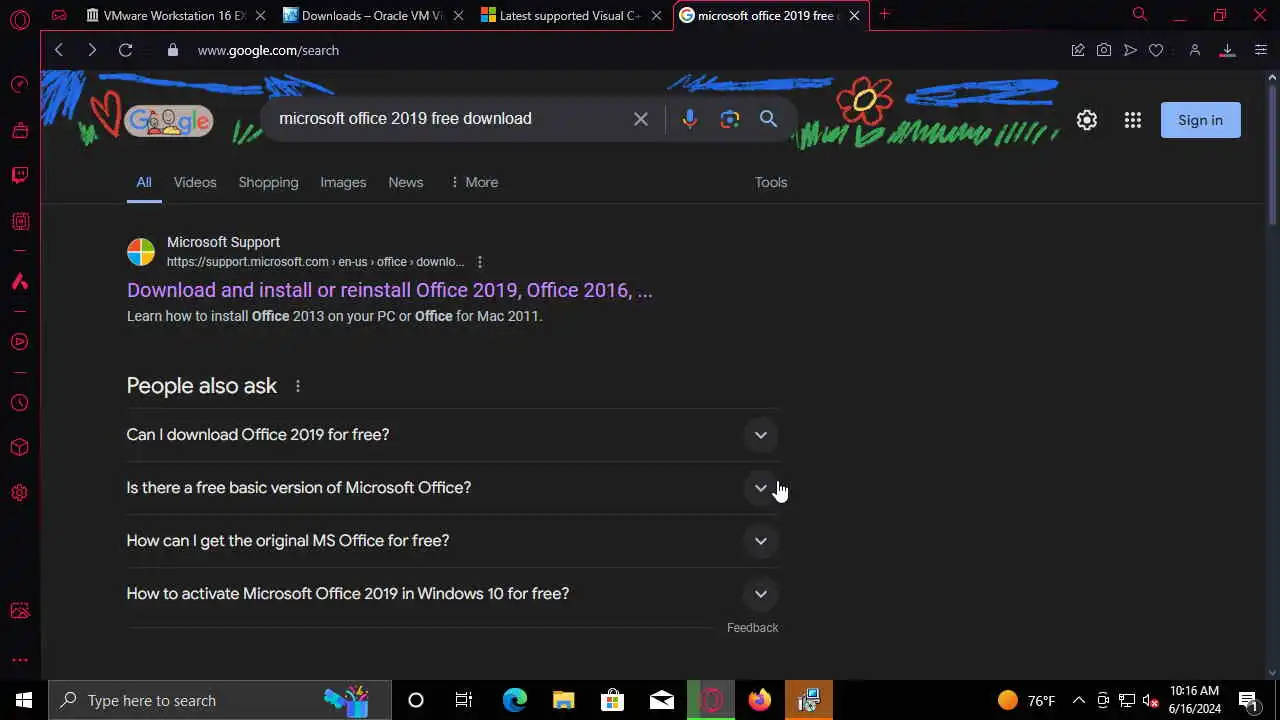Screen dimensions: 1280x720
Task: Click the three-dots sidebar setup icon
Action: [x=20, y=660]
